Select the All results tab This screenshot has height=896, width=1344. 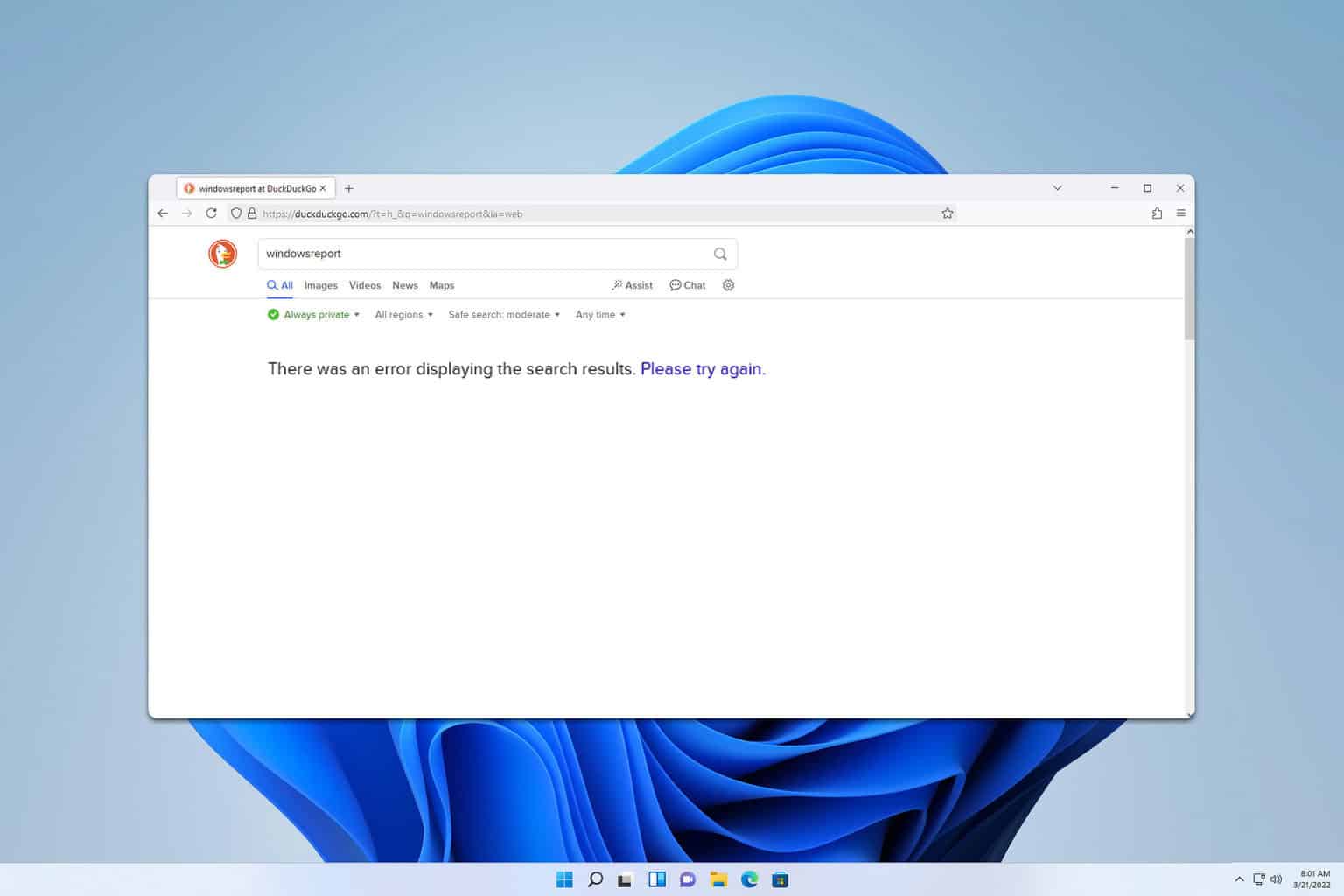coord(280,285)
